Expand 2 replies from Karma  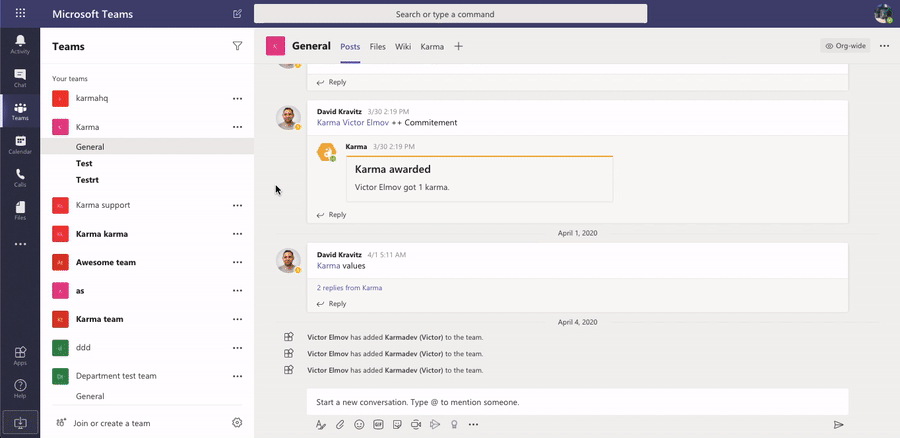pos(349,288)
